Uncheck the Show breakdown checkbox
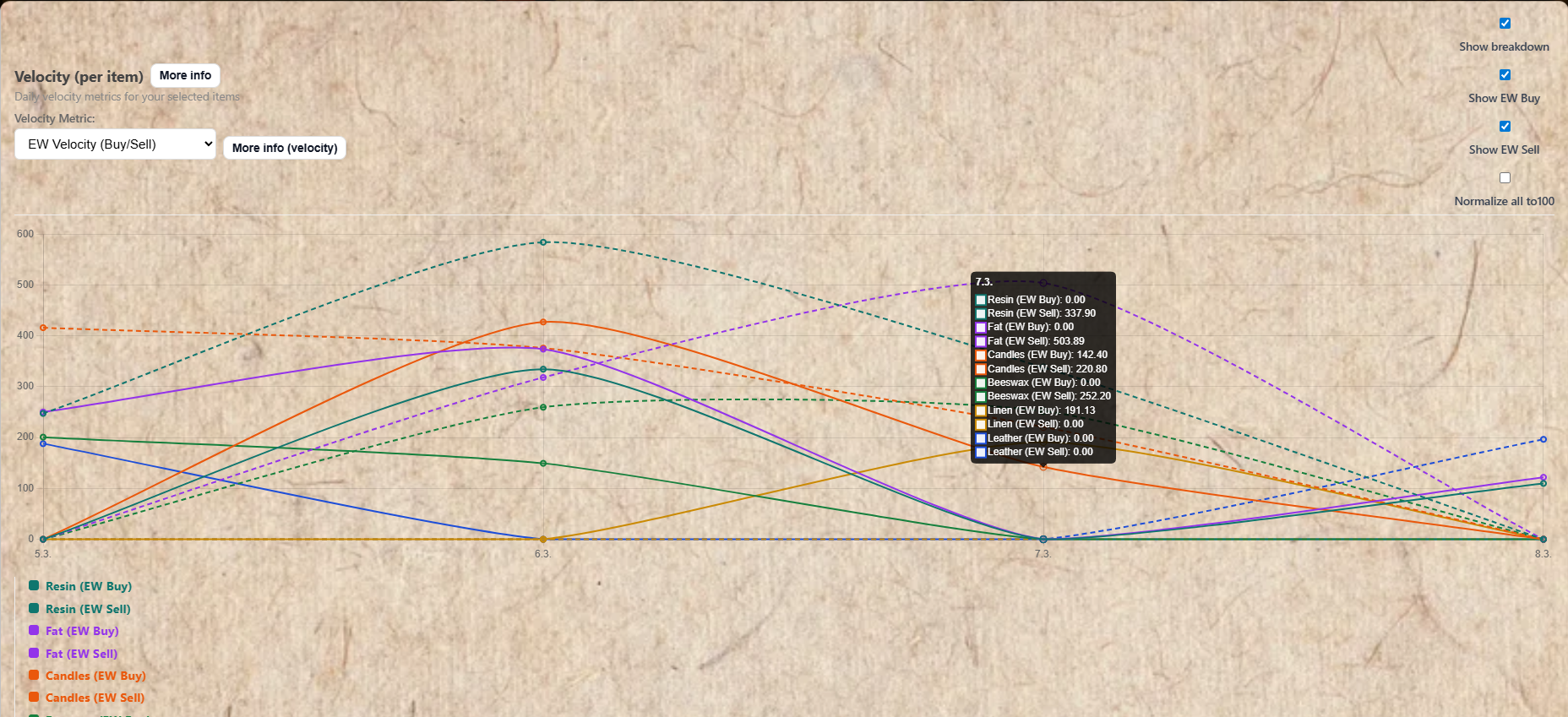This screenshot has height=717, width=1568. (1505, 24)
